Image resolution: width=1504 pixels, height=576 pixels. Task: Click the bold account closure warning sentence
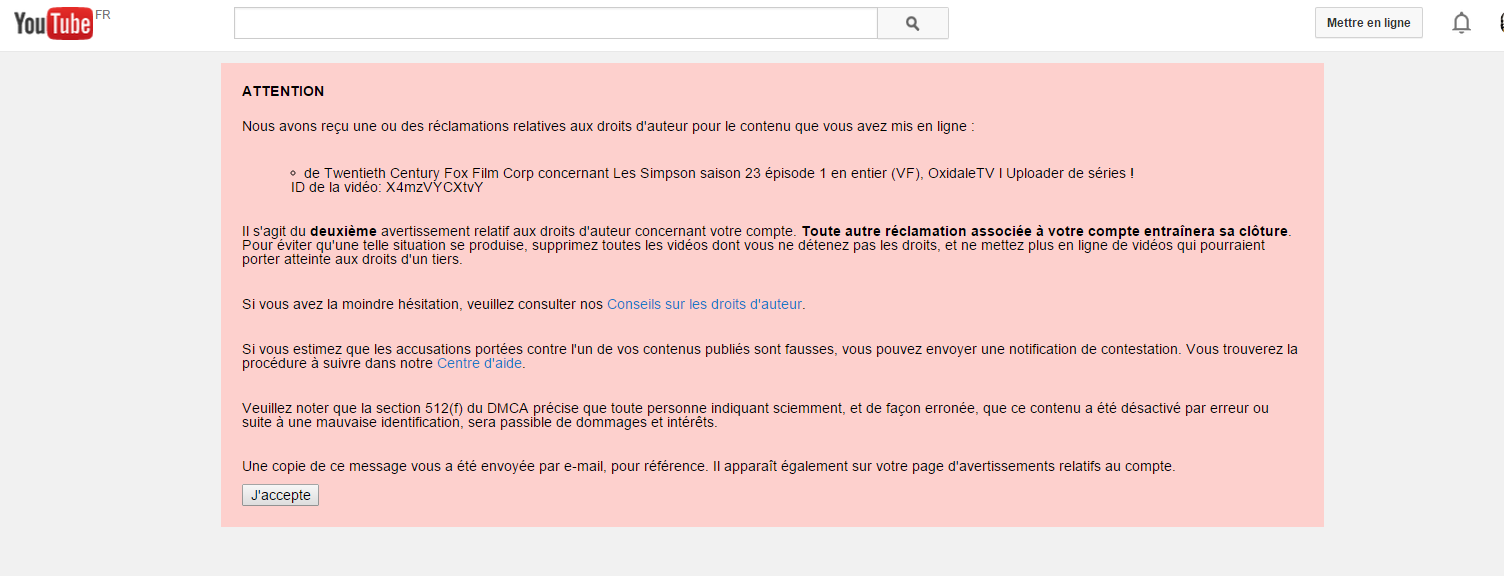coord(1045,231)
